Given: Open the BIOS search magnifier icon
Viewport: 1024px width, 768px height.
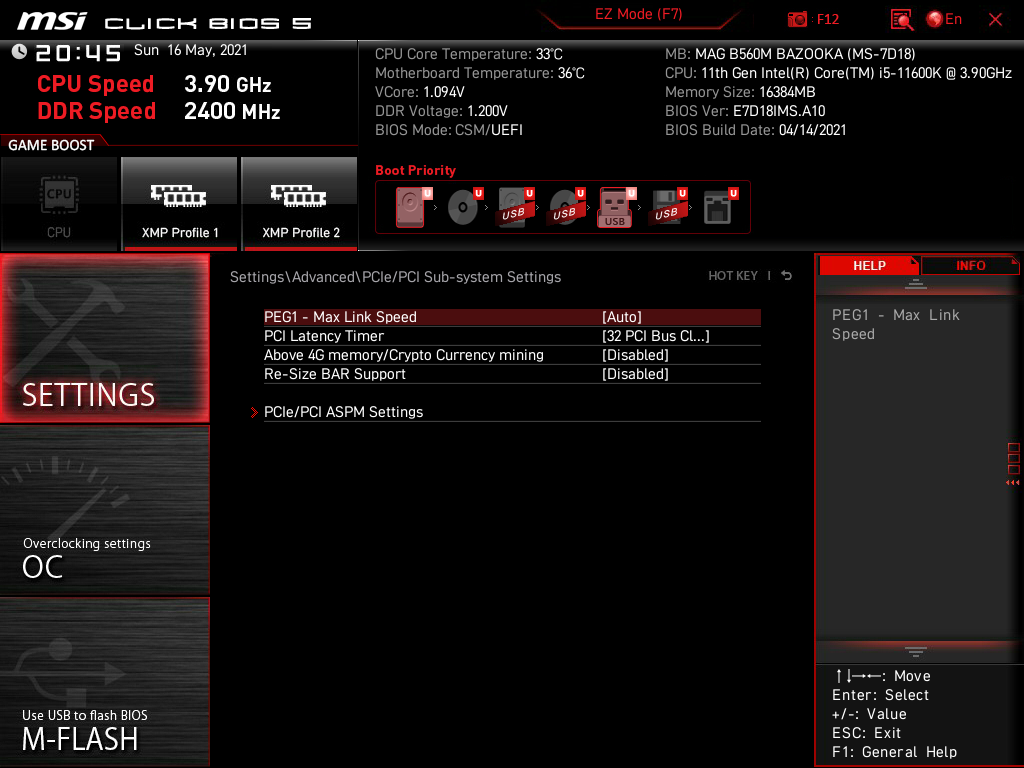Looking at the screenshot, I should [x=902, y=20].
